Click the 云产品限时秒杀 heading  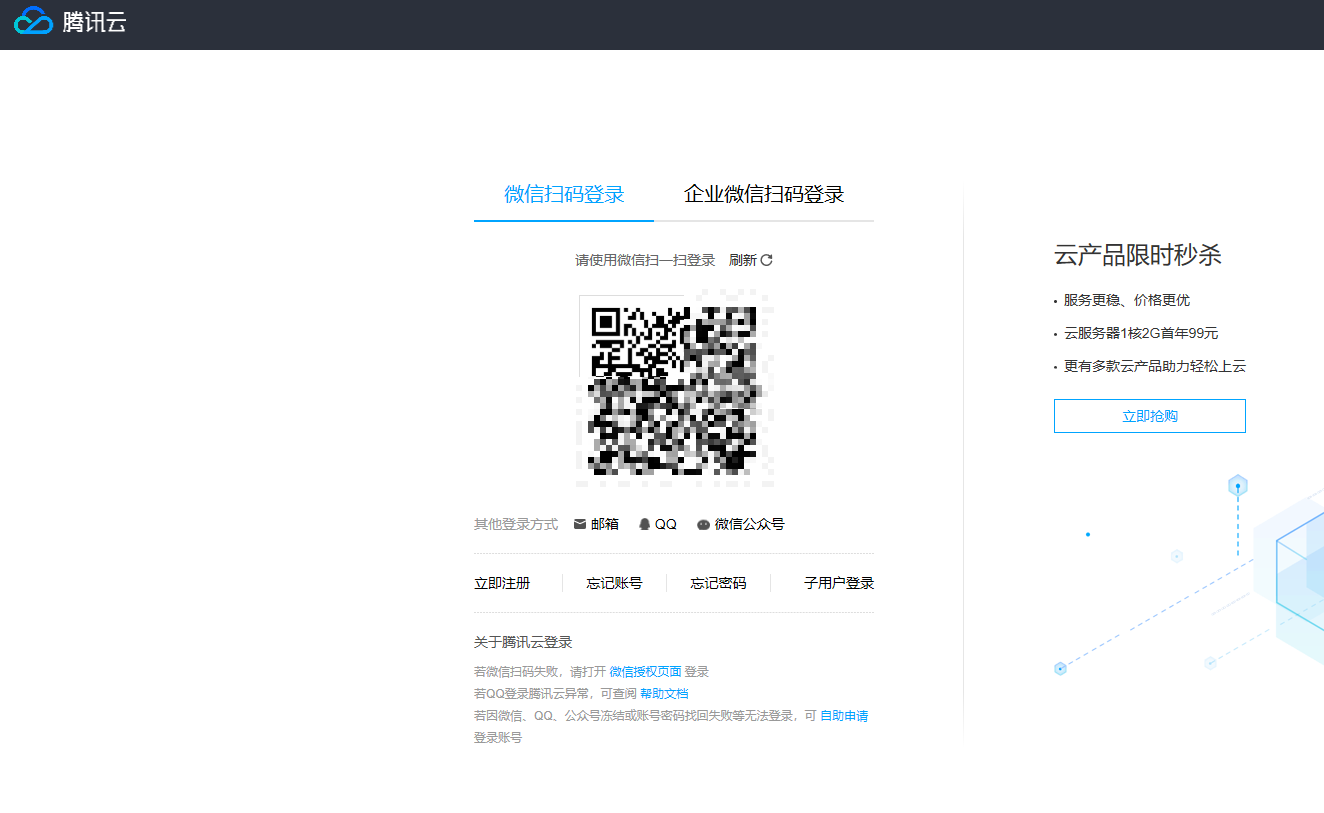[x=1138, y=255]
